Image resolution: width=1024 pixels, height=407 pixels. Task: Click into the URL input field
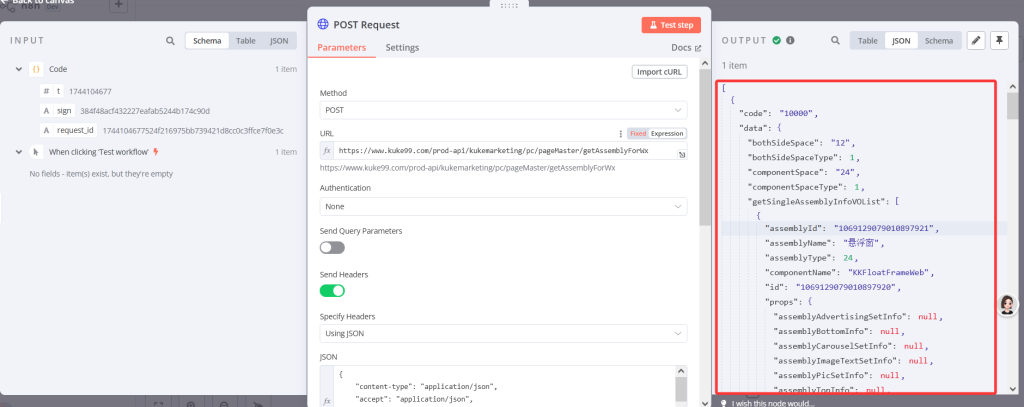point(500,151)
